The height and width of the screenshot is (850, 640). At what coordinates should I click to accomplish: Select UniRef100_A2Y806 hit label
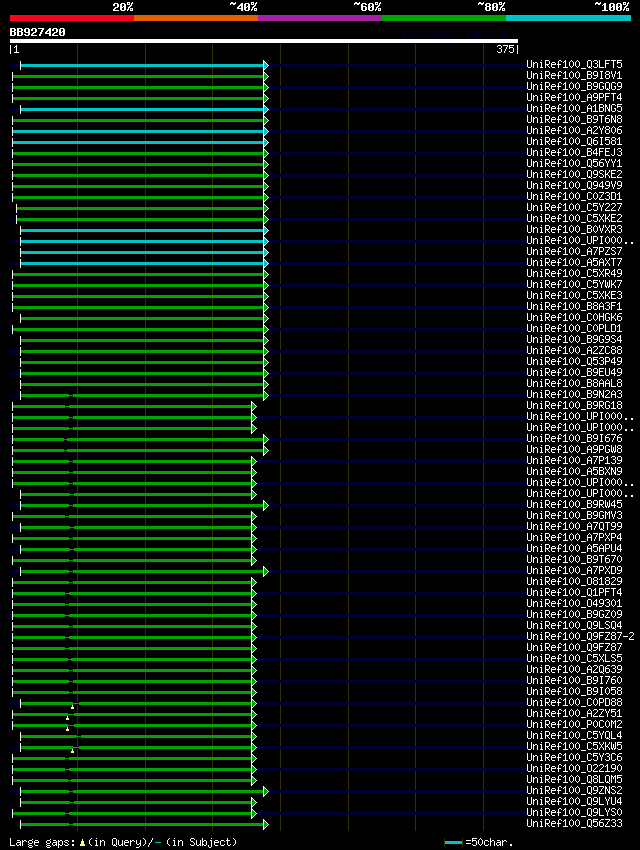[574, 131]
